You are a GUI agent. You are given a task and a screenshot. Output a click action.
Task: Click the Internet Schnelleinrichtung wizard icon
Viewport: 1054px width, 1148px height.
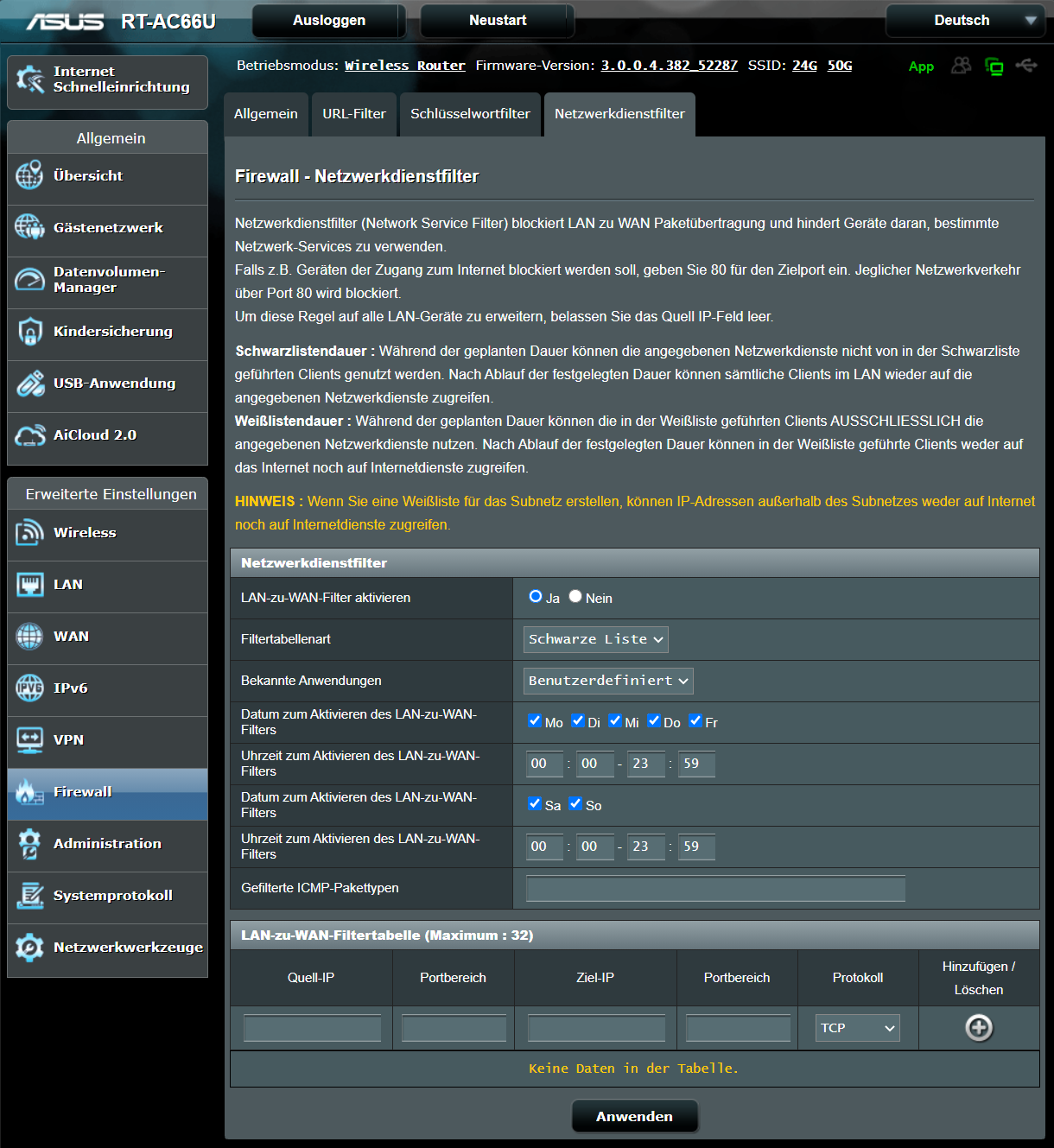click(x=30, y=79)
